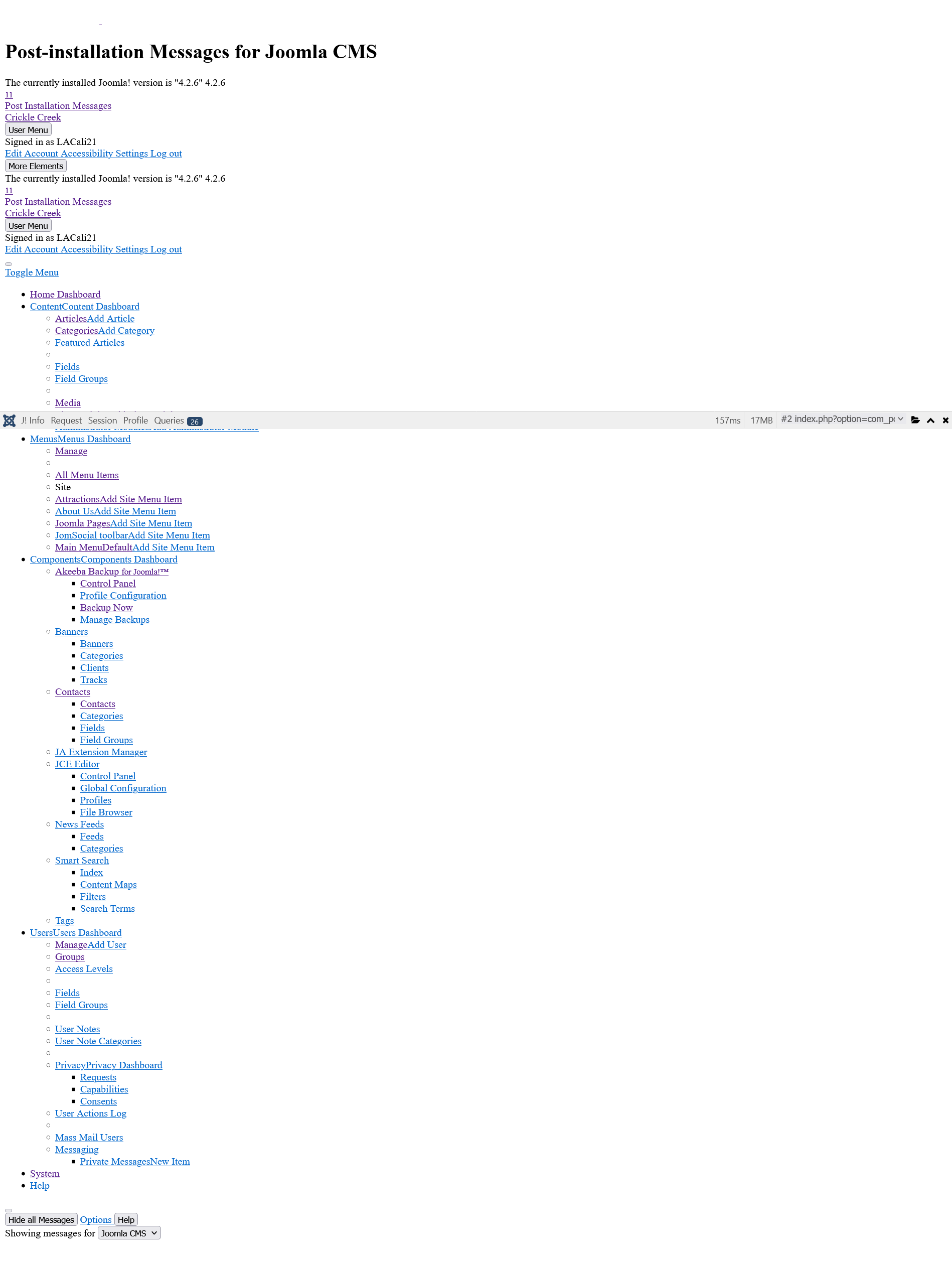This screenshot has height=1261, width=952.
Task: Open JCE Global Configuration
Action: pos(123,788)
